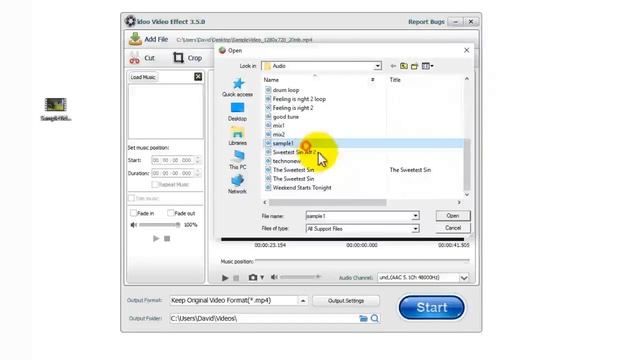Viewport: 640px width, 360px height.
Task: Browse output folder with folder icon
Action: pos(363,318)
